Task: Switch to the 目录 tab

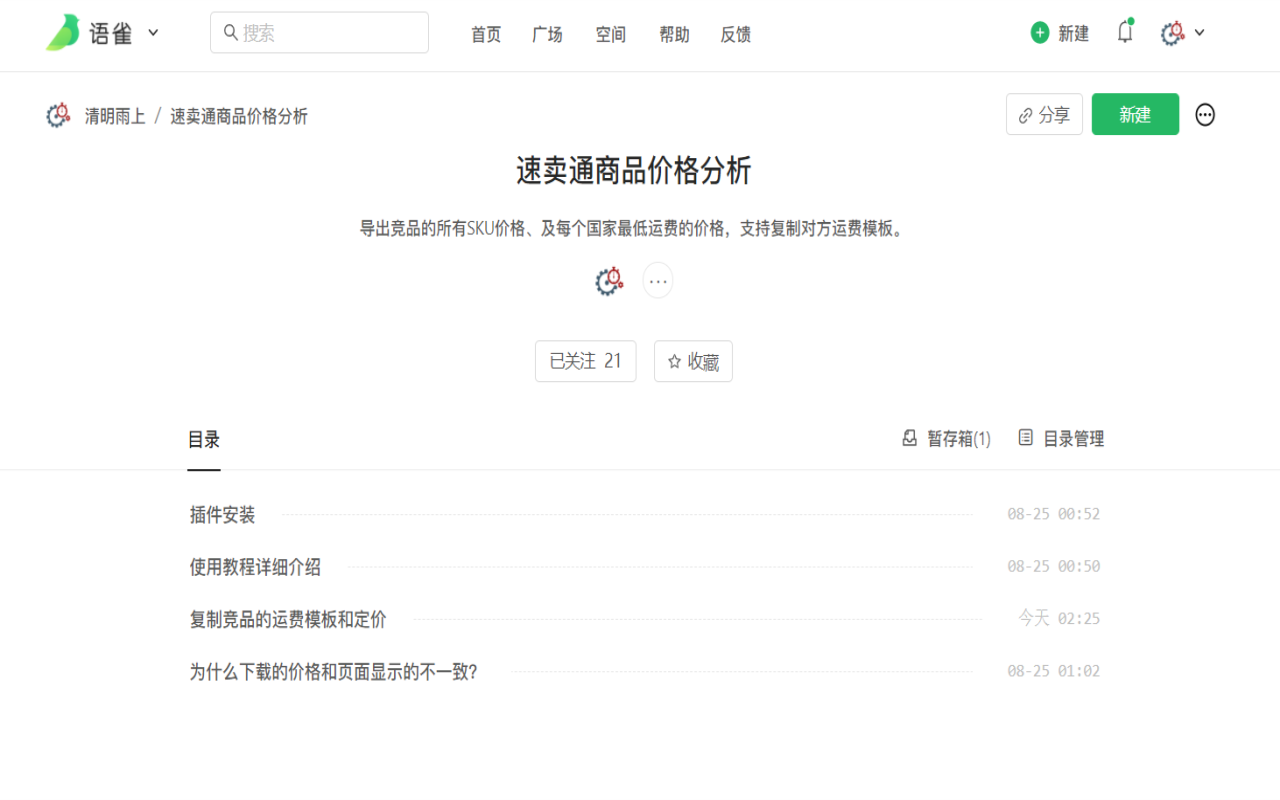Action: tap(204, 438)
